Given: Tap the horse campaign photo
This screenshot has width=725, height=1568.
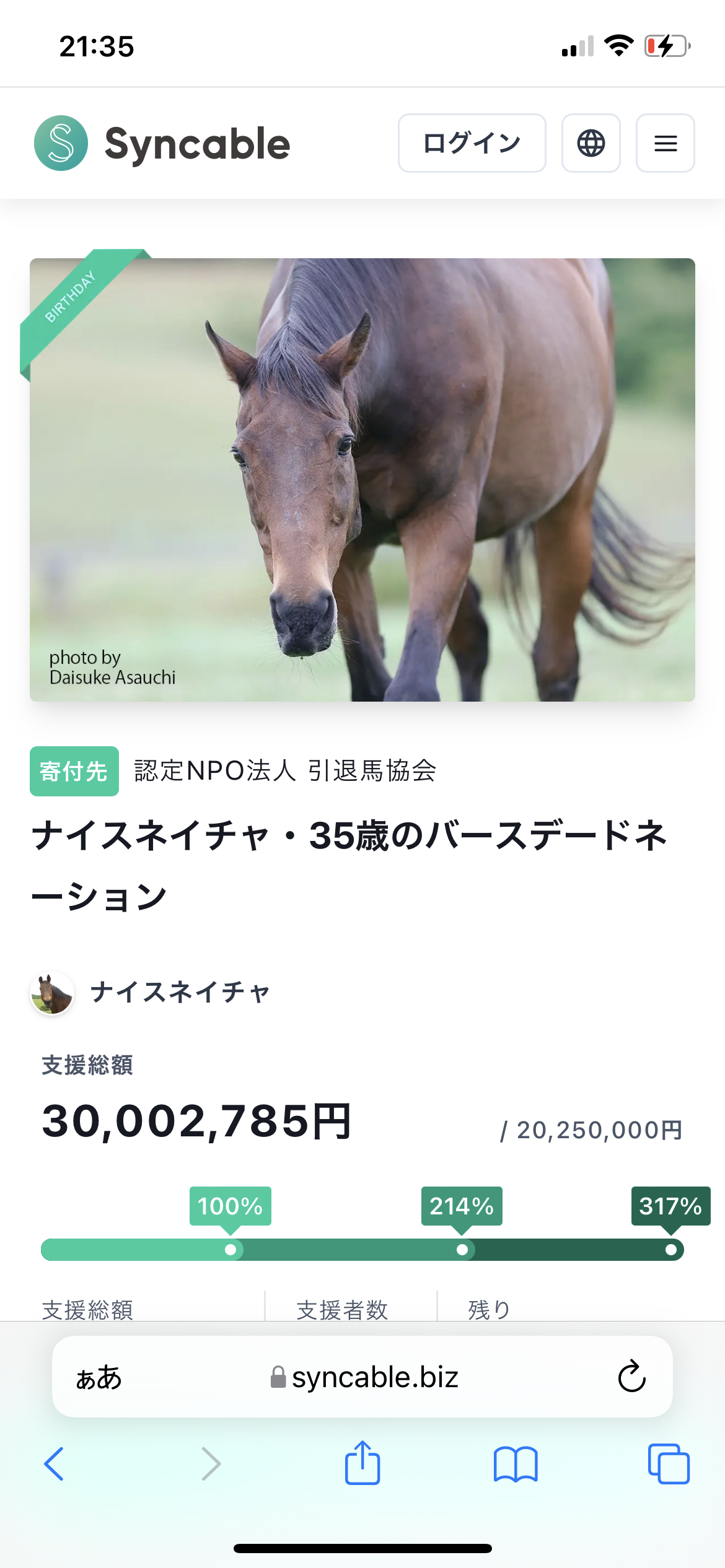Looking at the screenshot, I should (x=362, y=480).
